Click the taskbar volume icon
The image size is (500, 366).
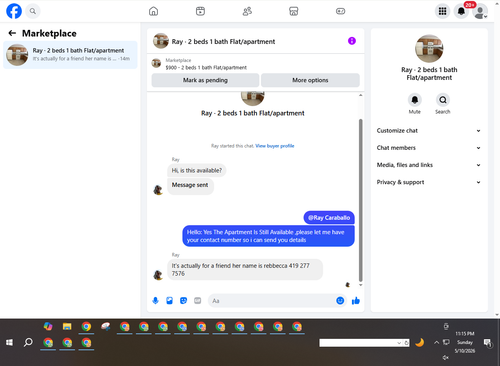(x=446, y=358)
